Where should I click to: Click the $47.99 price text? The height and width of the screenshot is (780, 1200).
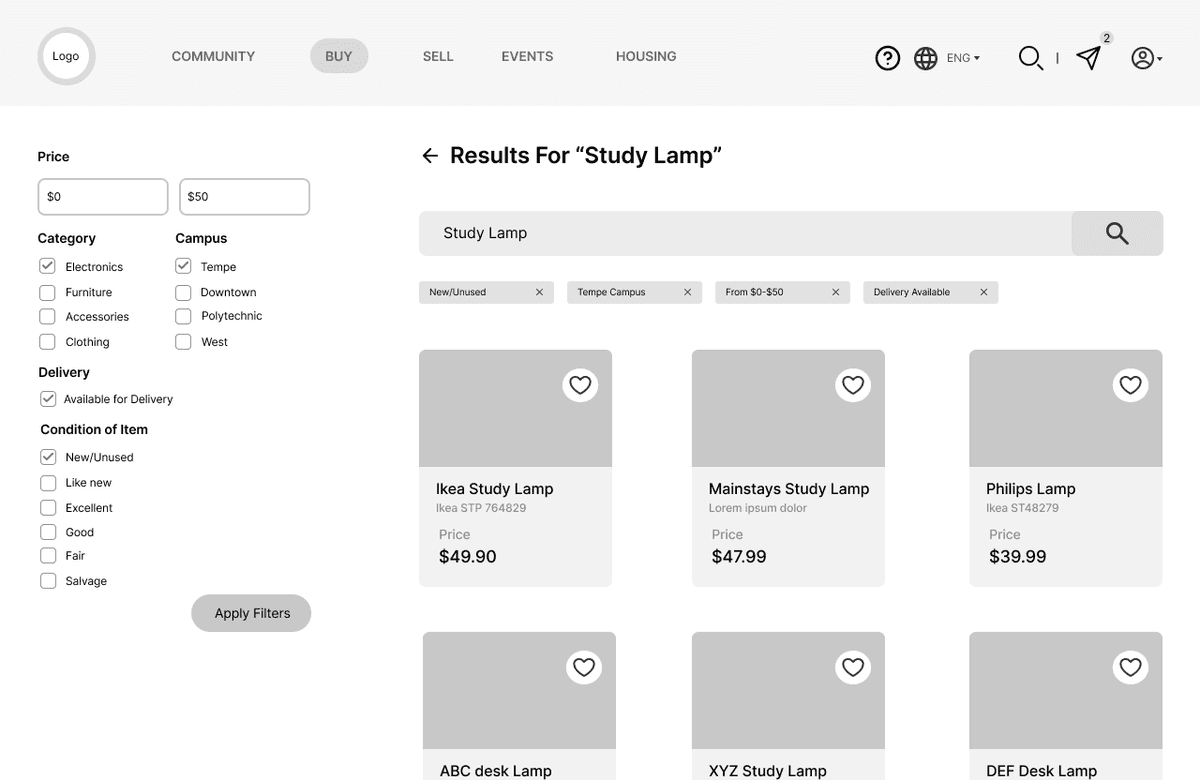coord(739,557)
